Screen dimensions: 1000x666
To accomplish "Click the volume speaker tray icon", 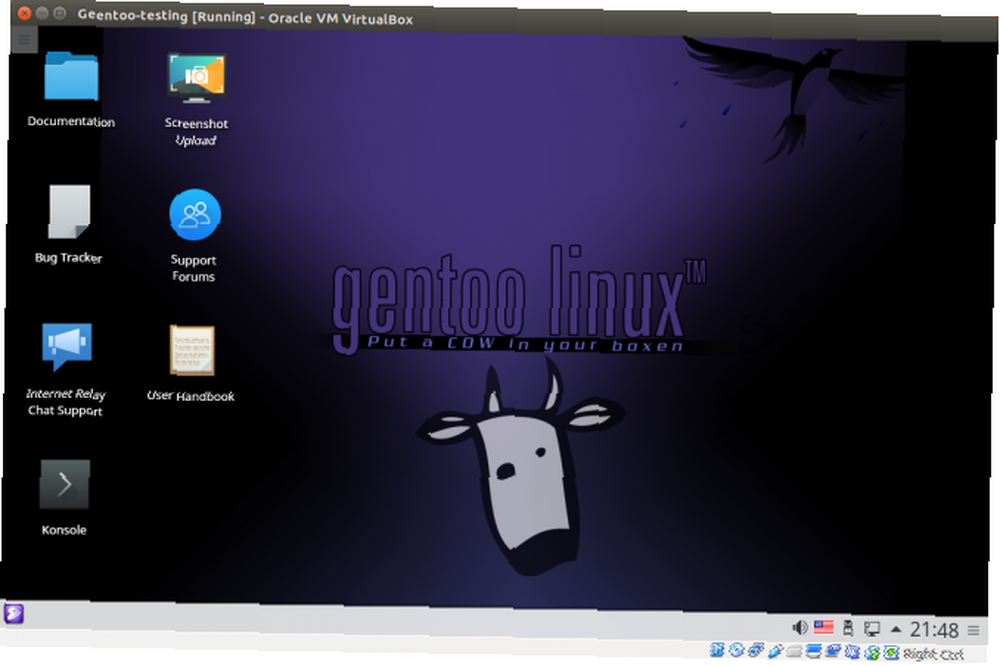I will [799, 628].
